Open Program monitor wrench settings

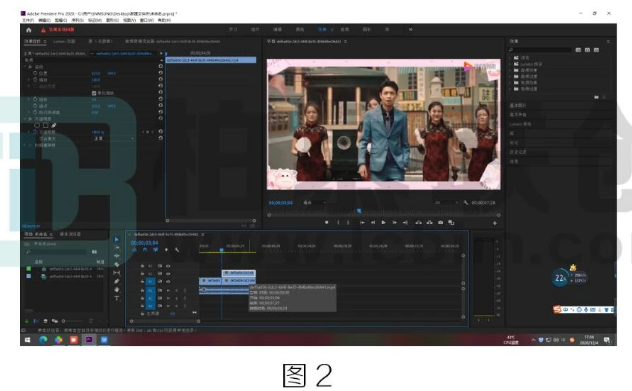466,203
